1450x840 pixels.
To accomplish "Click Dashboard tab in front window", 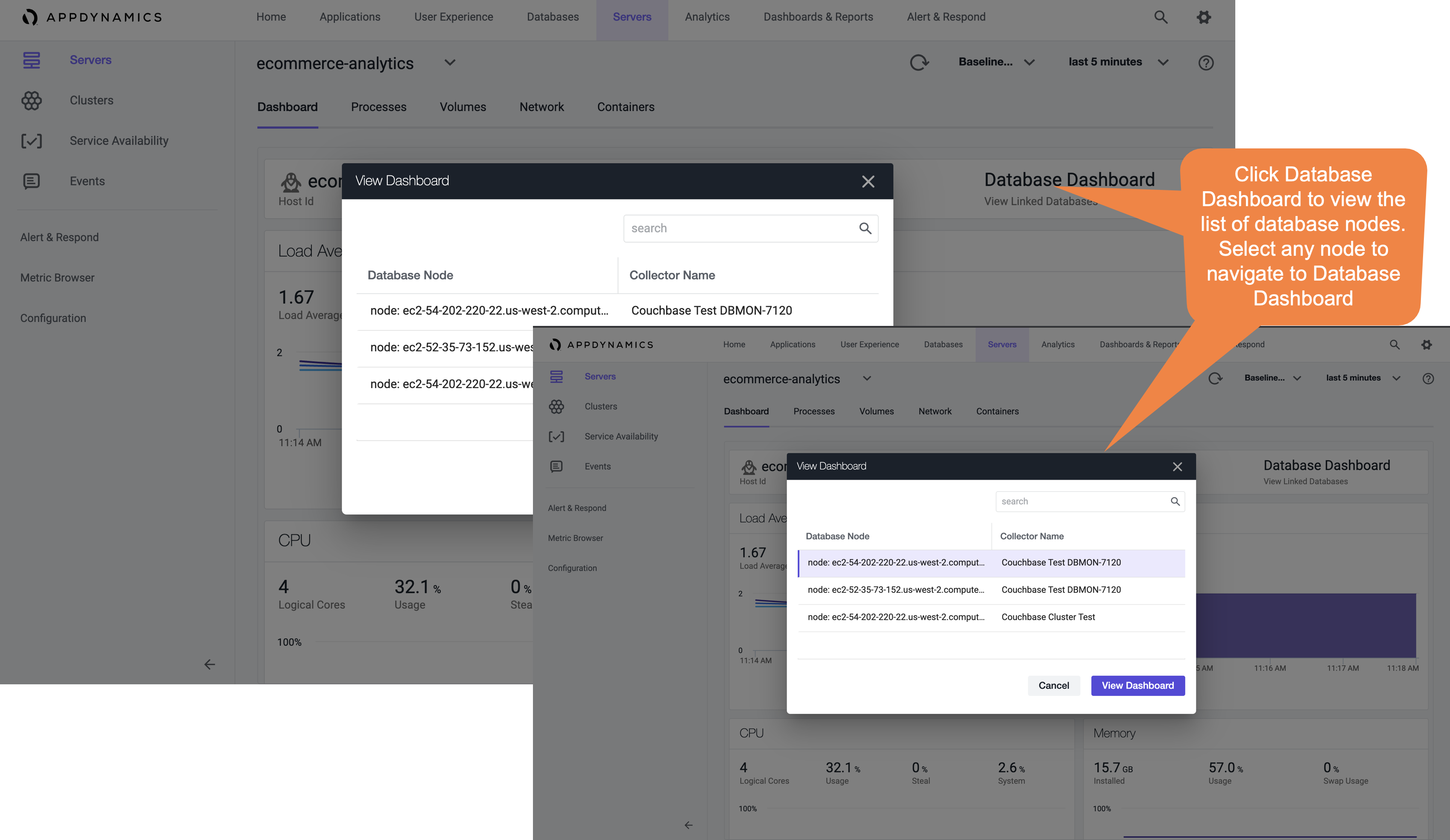I will tap(746, 411).
